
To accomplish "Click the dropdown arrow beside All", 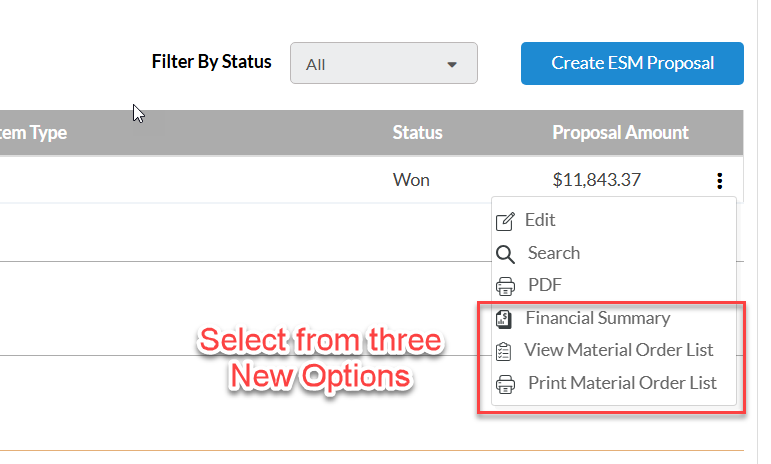I will click(452, 65).
